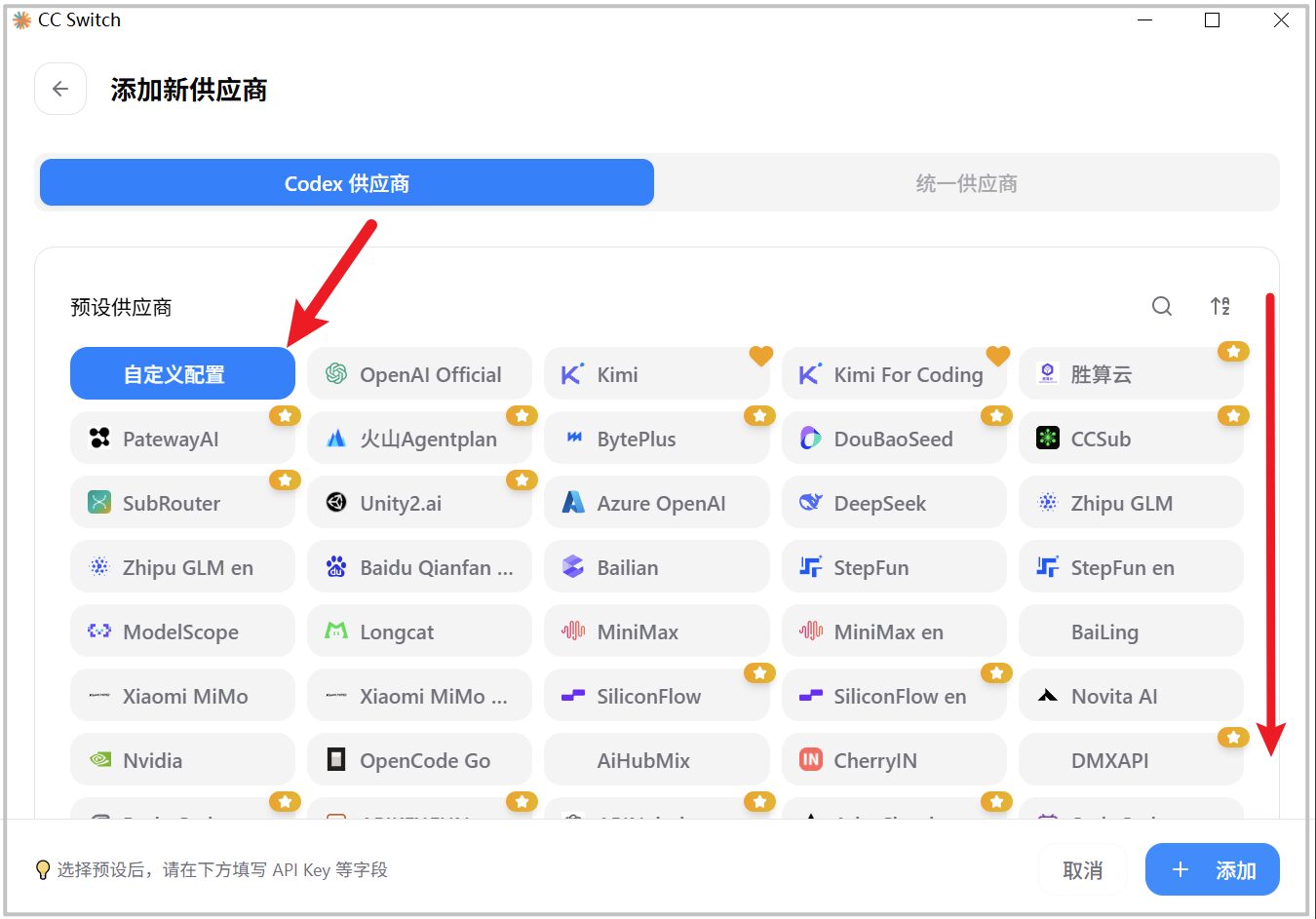Image resolution: width=1316 pixels, height=919 pixels.
Task: Click the CherryIN red logo
Action: point(810,760)
